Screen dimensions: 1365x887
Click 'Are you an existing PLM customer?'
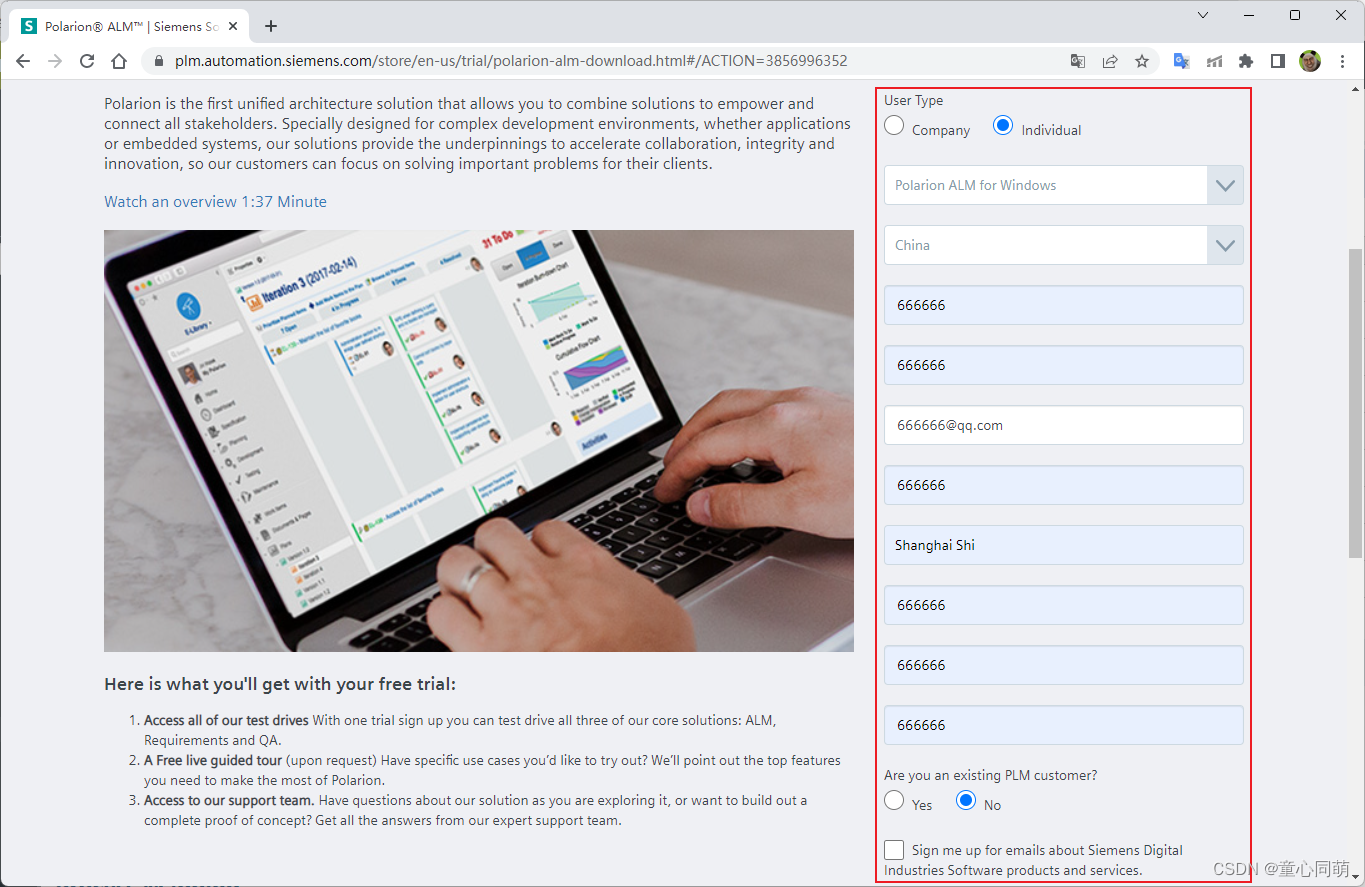(x=990, y=775)
